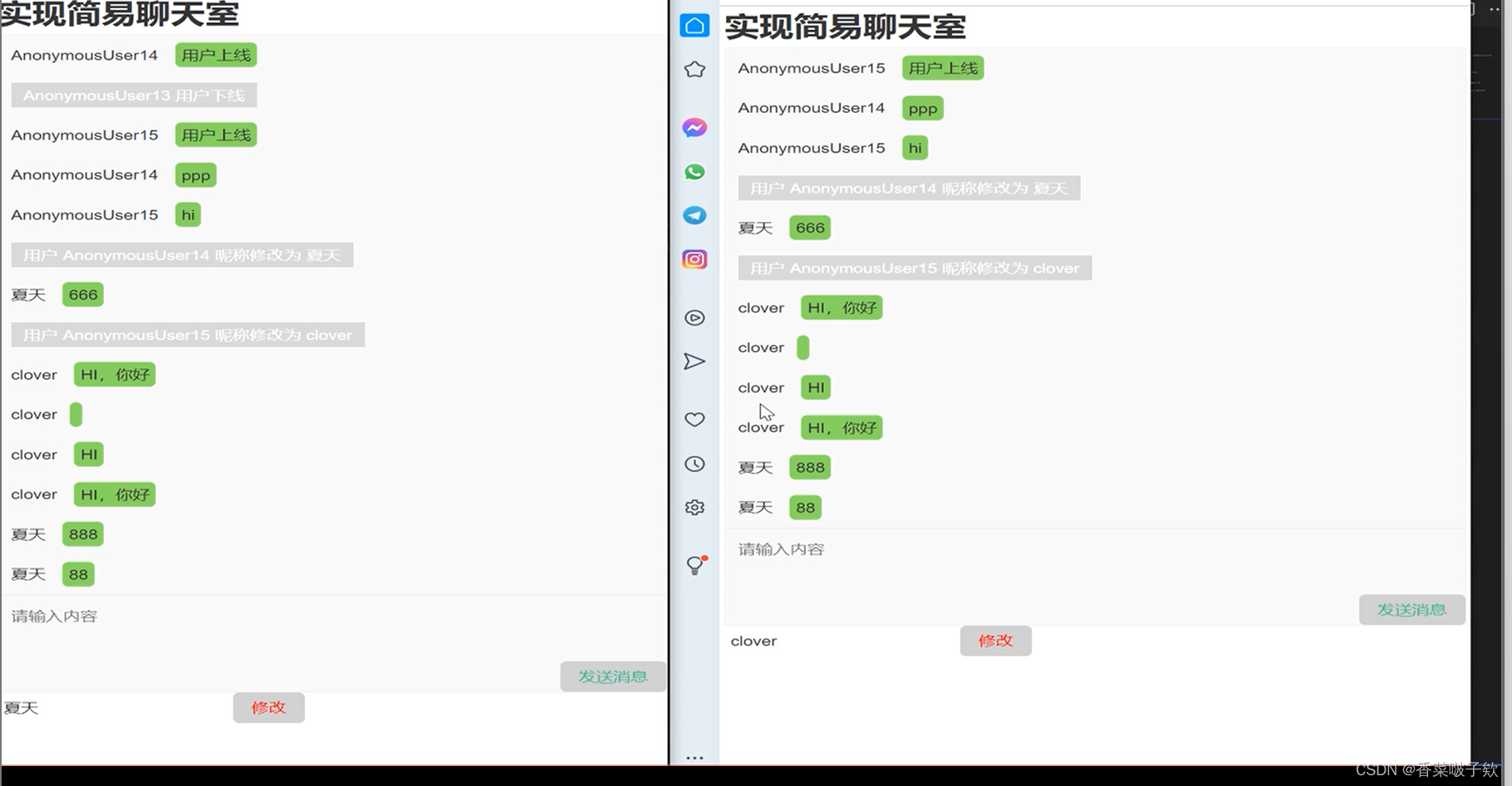Click the 昵称修改为 clover notice in left window
The image size is (1512, 786).
click(188, 335)
